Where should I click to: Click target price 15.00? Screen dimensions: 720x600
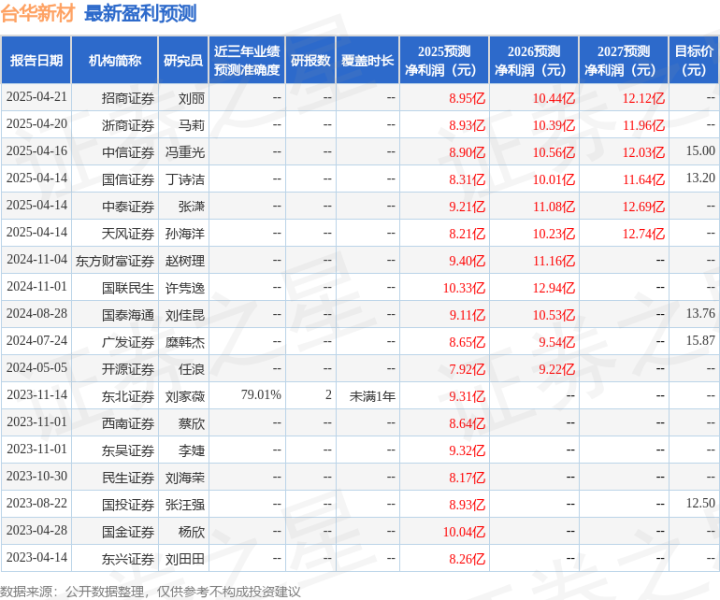[x=700, y=151]
